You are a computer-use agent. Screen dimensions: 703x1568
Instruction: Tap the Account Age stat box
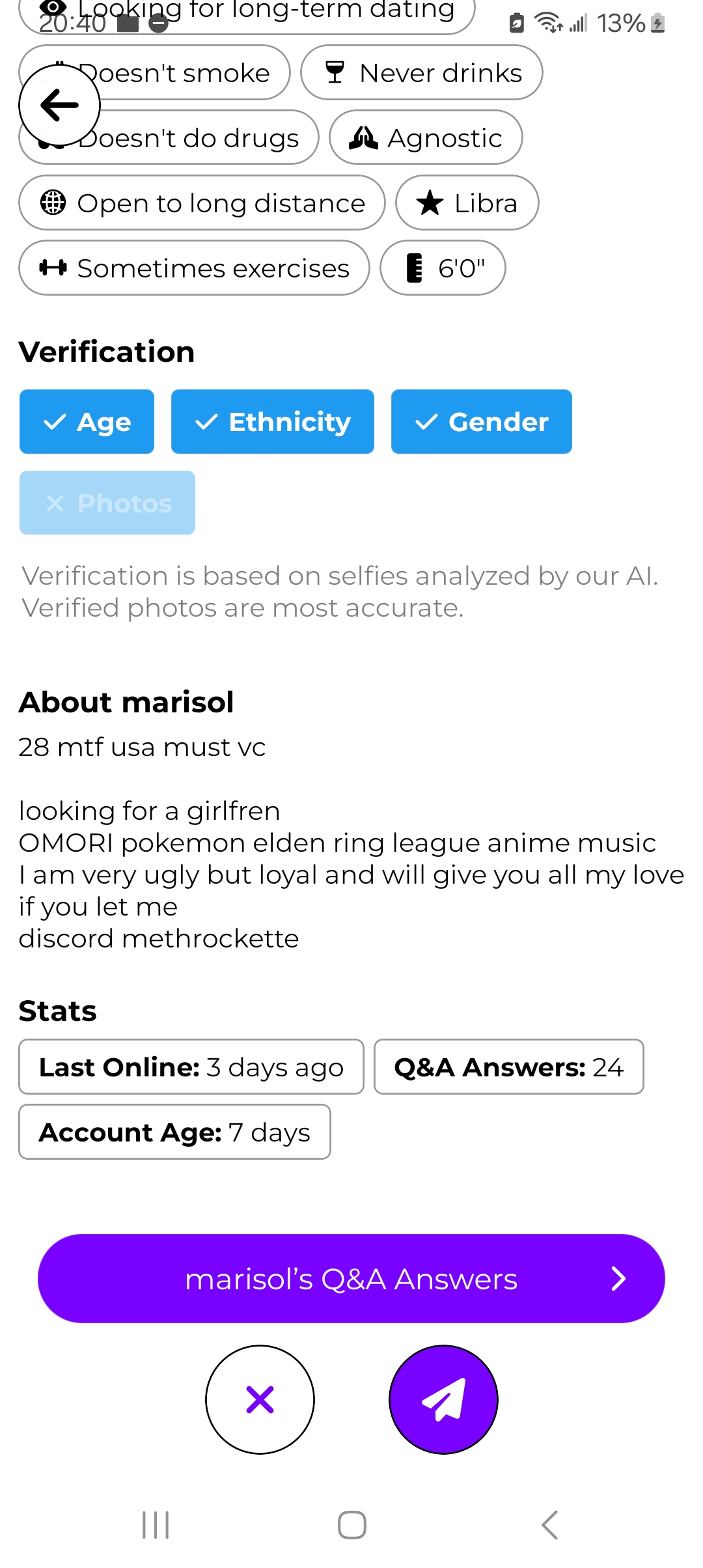(174, 1132)
